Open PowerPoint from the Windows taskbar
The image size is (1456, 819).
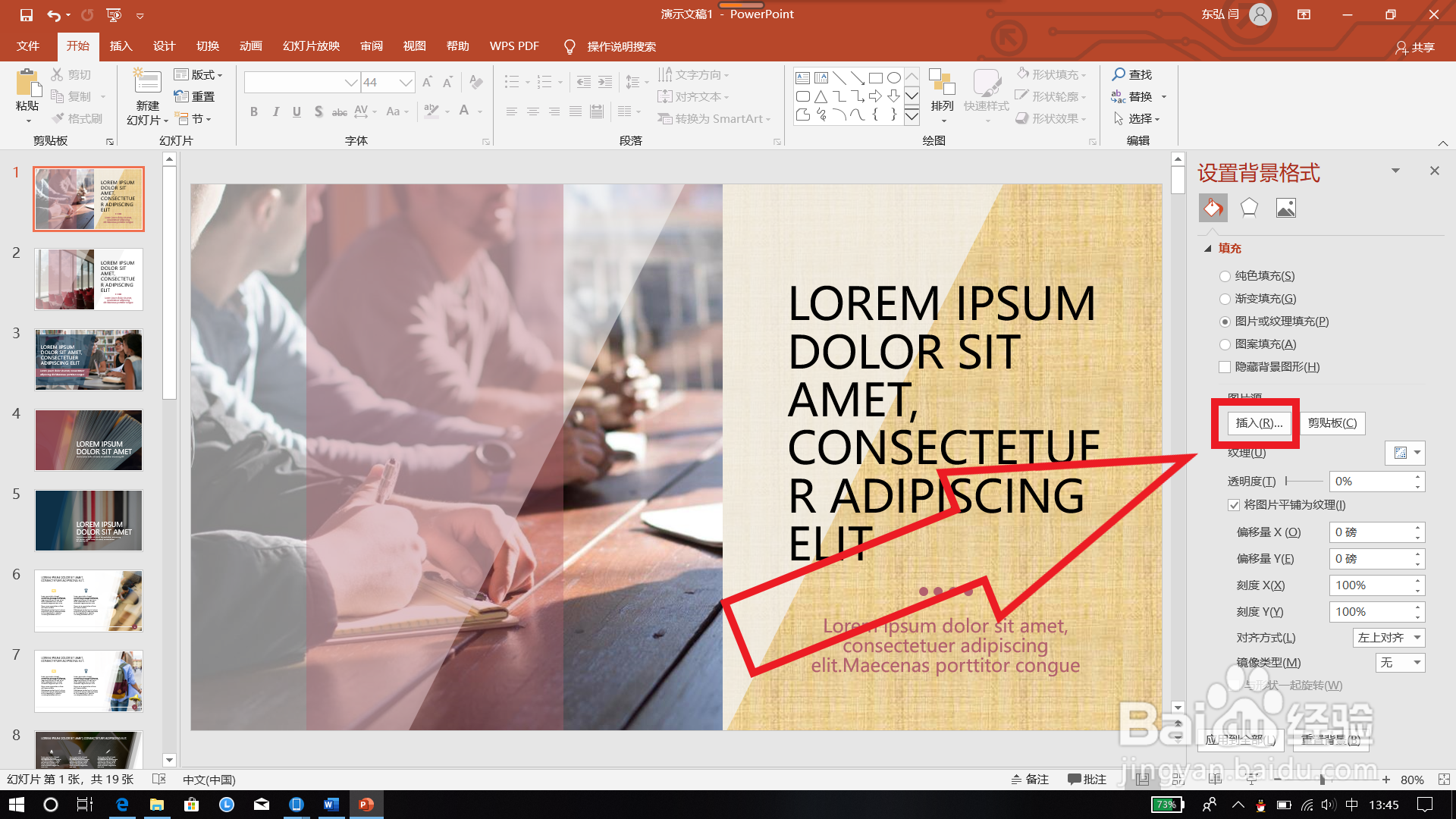pyautogui.click(x=366, y=805)
